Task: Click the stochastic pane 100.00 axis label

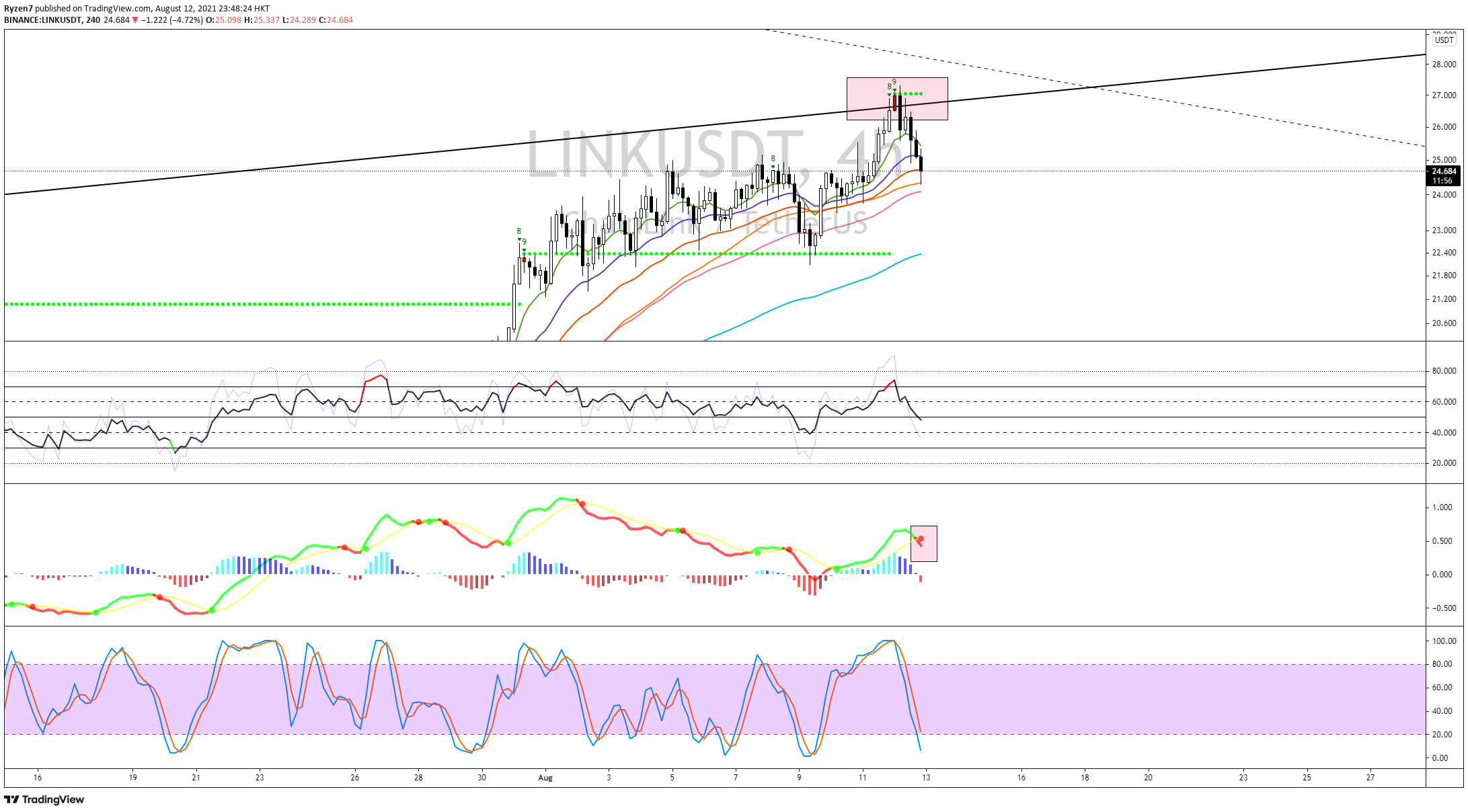Action: 1444,641
